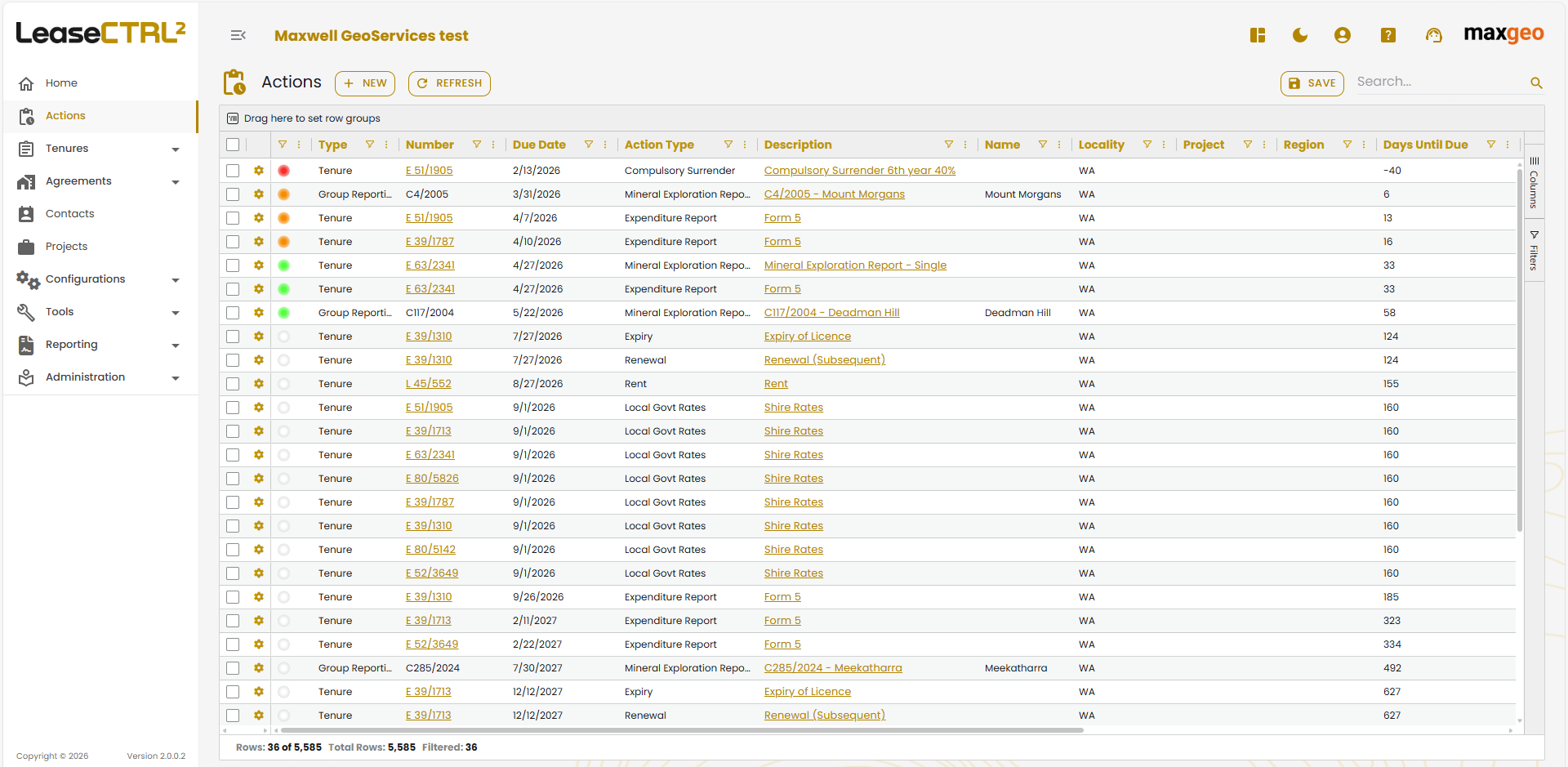Screen dimensions: 1568x767
Task: Toggle dark mode using the moon icon
Action: point(1299,36)
